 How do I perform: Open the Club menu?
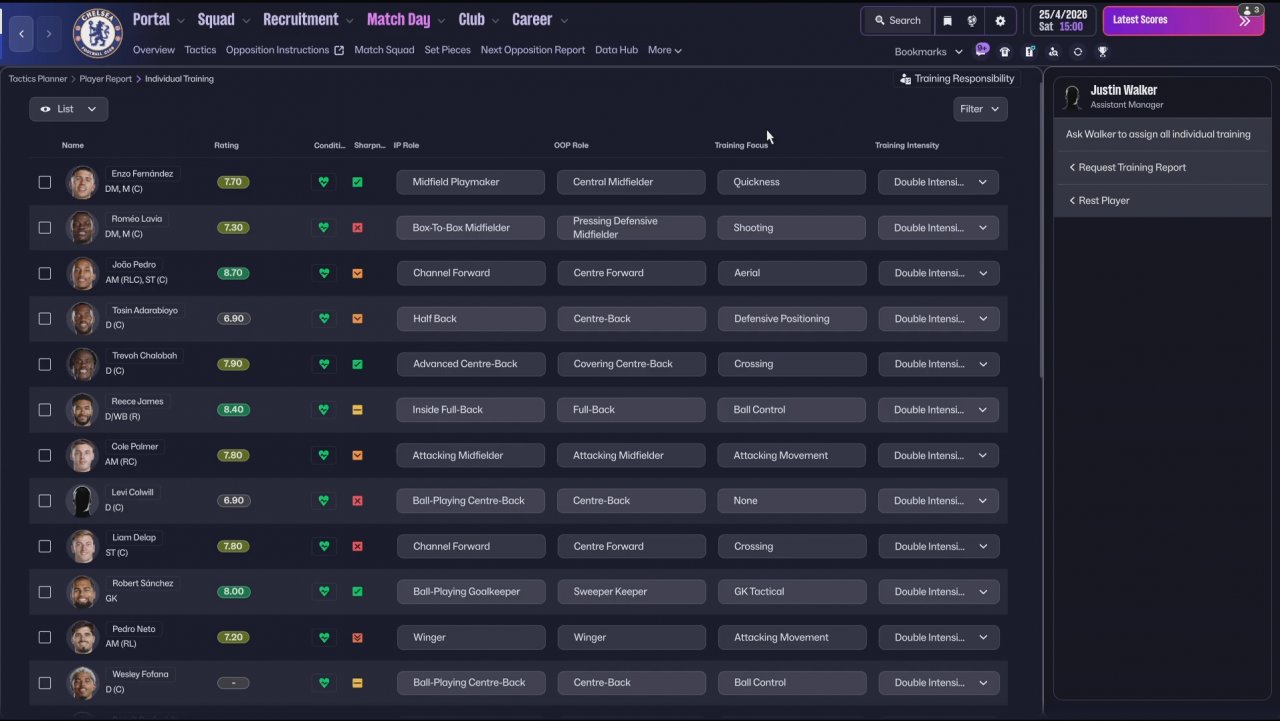(479, 20)
